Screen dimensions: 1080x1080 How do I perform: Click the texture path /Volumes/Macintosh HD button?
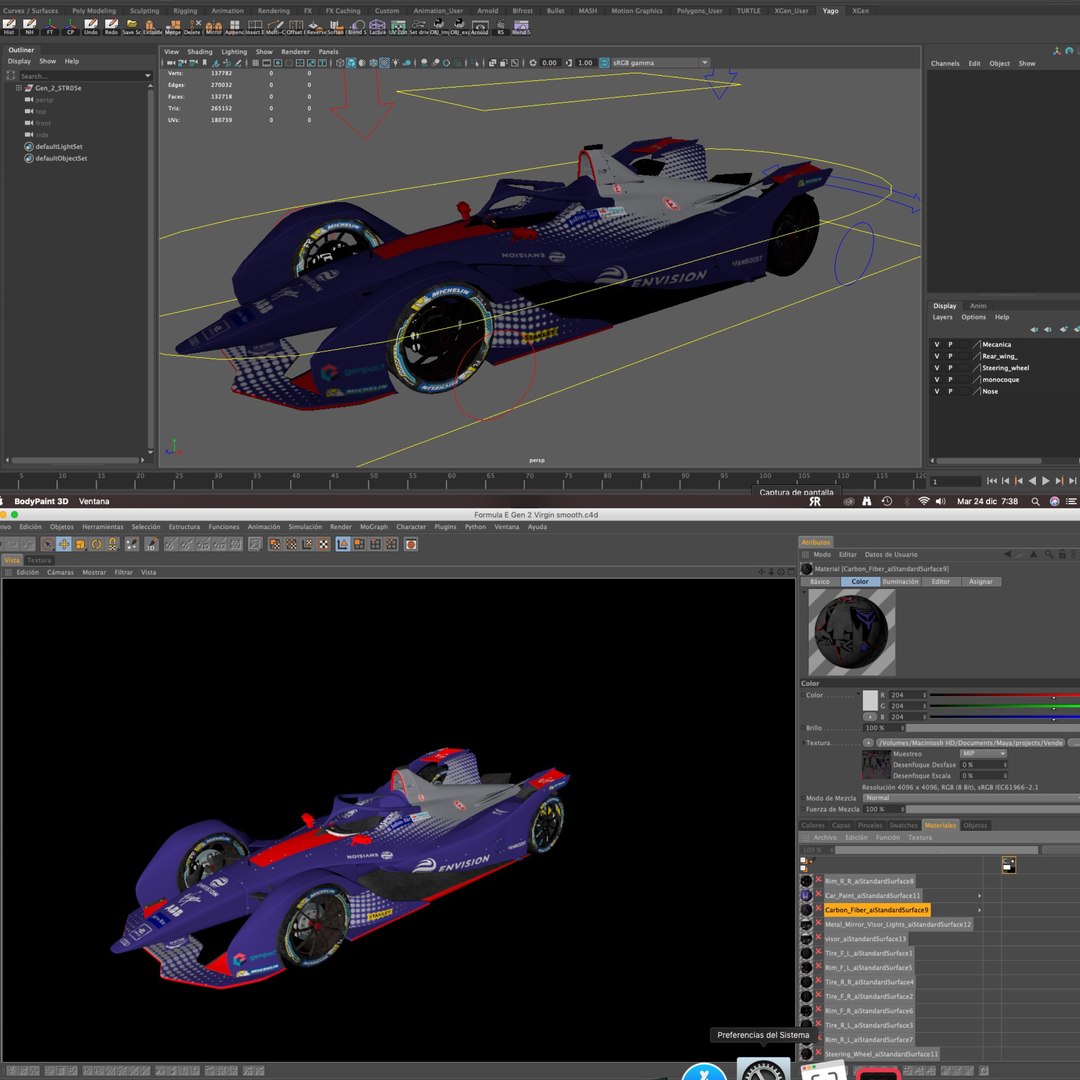click(970, 742)
